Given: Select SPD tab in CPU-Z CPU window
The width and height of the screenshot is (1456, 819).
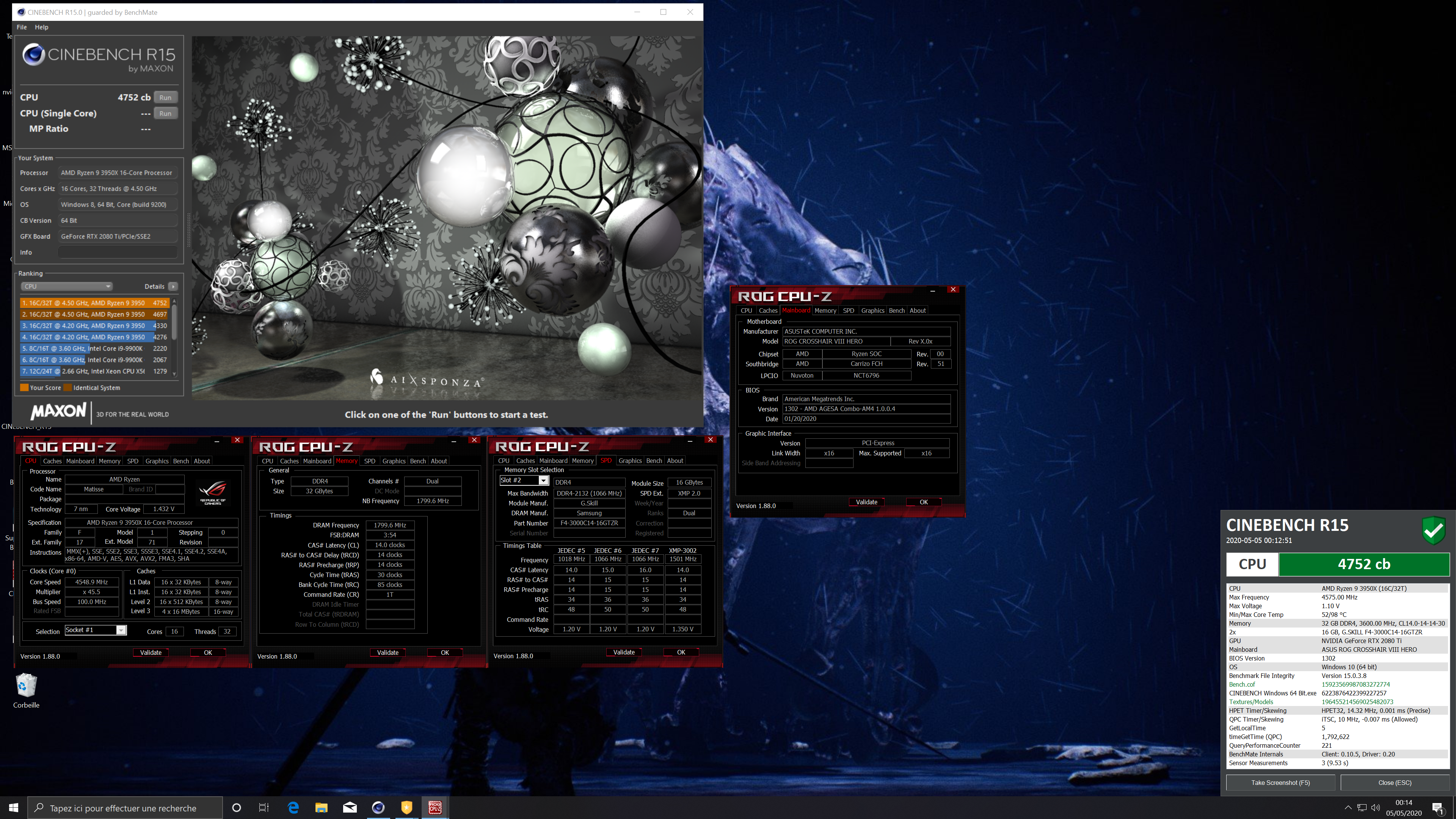Looking at the screenshot, I should tap(132, 461).
